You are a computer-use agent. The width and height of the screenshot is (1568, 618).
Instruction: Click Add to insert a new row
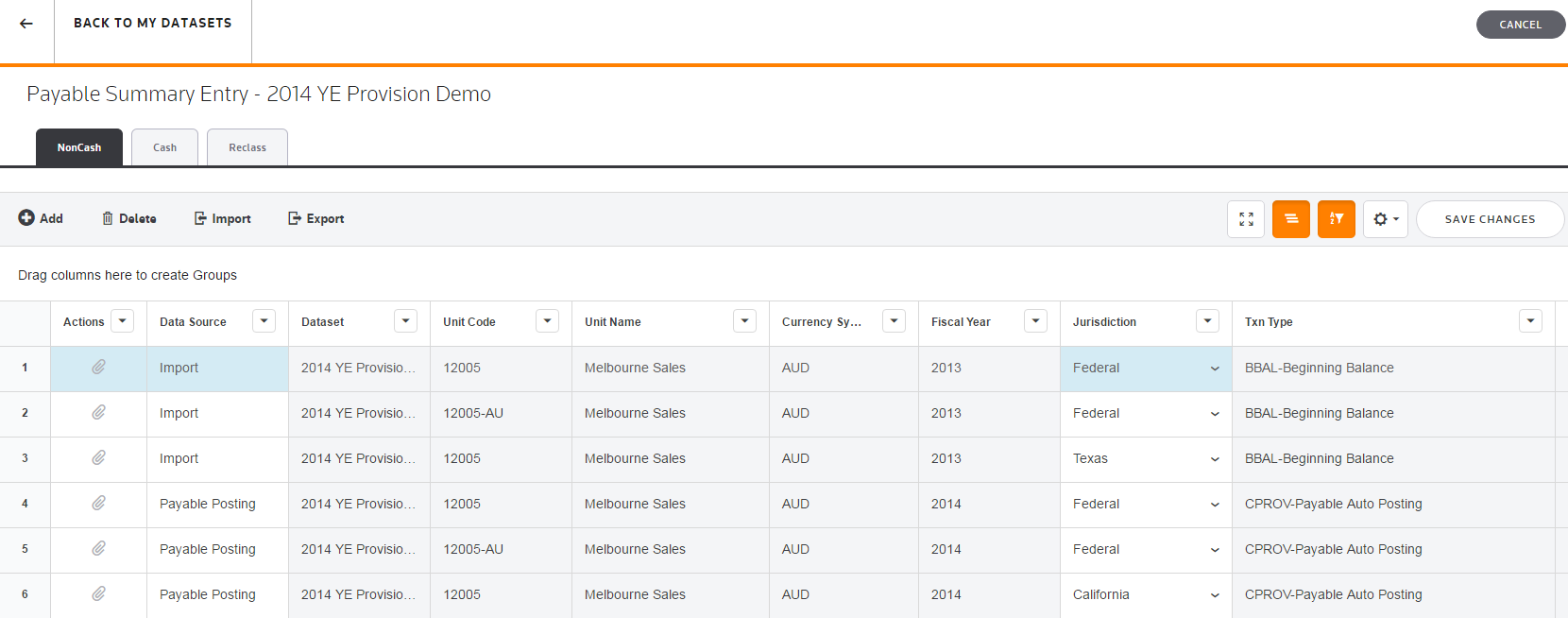(x=41, y=218)
